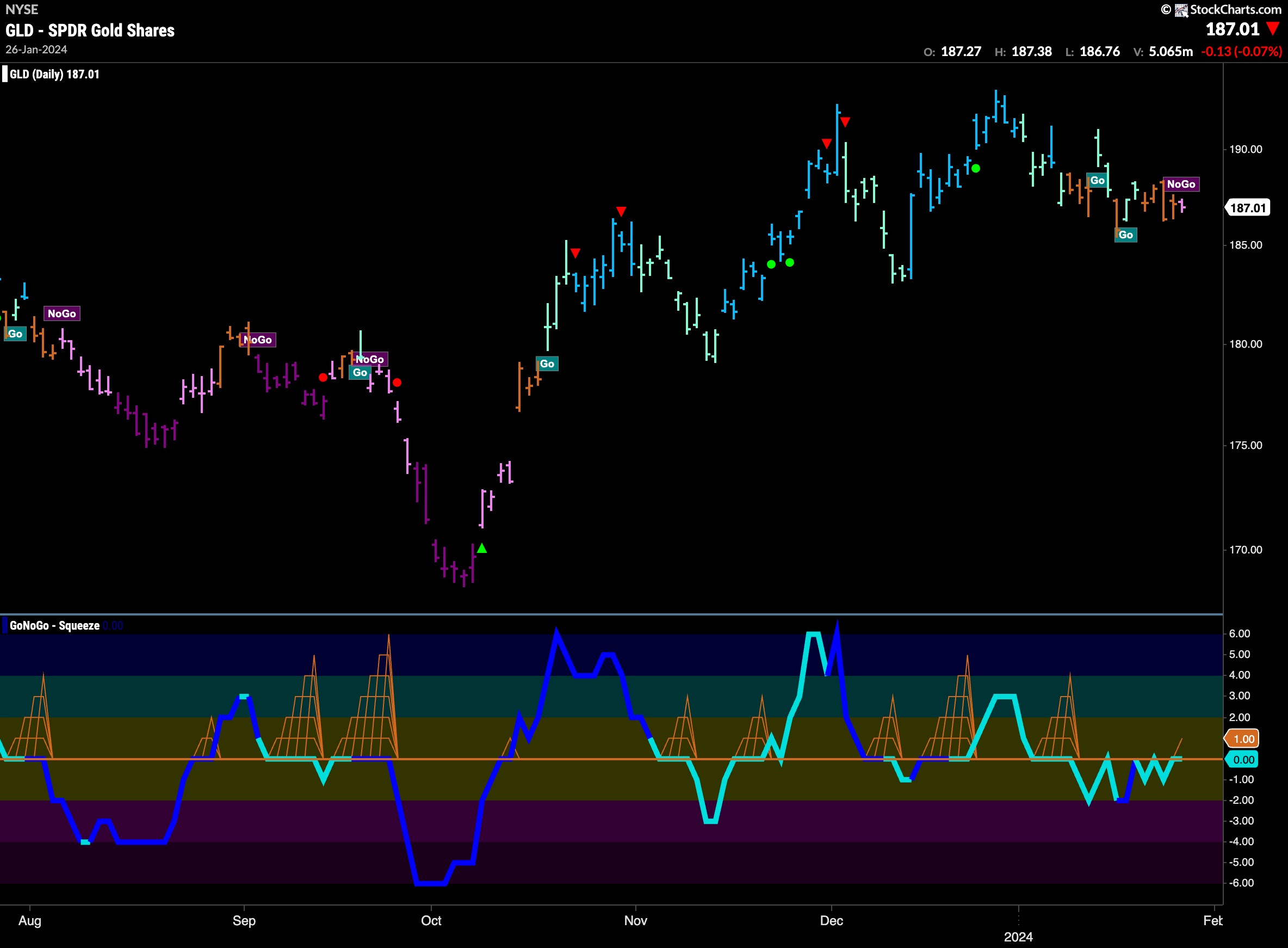The image size is (1288, 948).
Task: Click the Nov label on time axis
Action: coord(635,920)
